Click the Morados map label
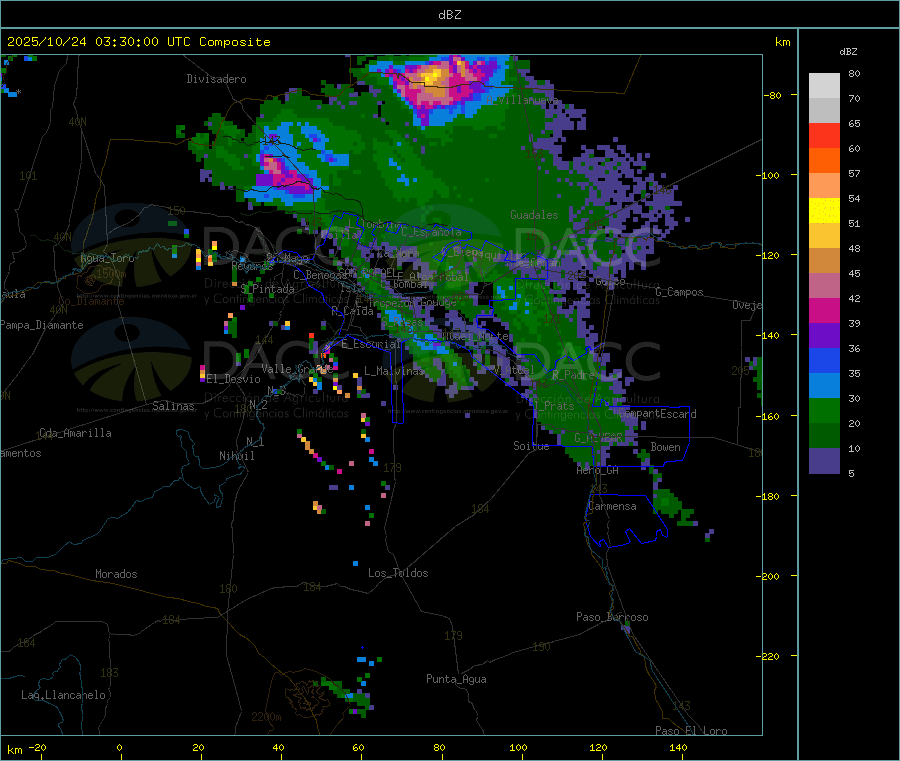The image size is (900, 761). tap(116, 574)
